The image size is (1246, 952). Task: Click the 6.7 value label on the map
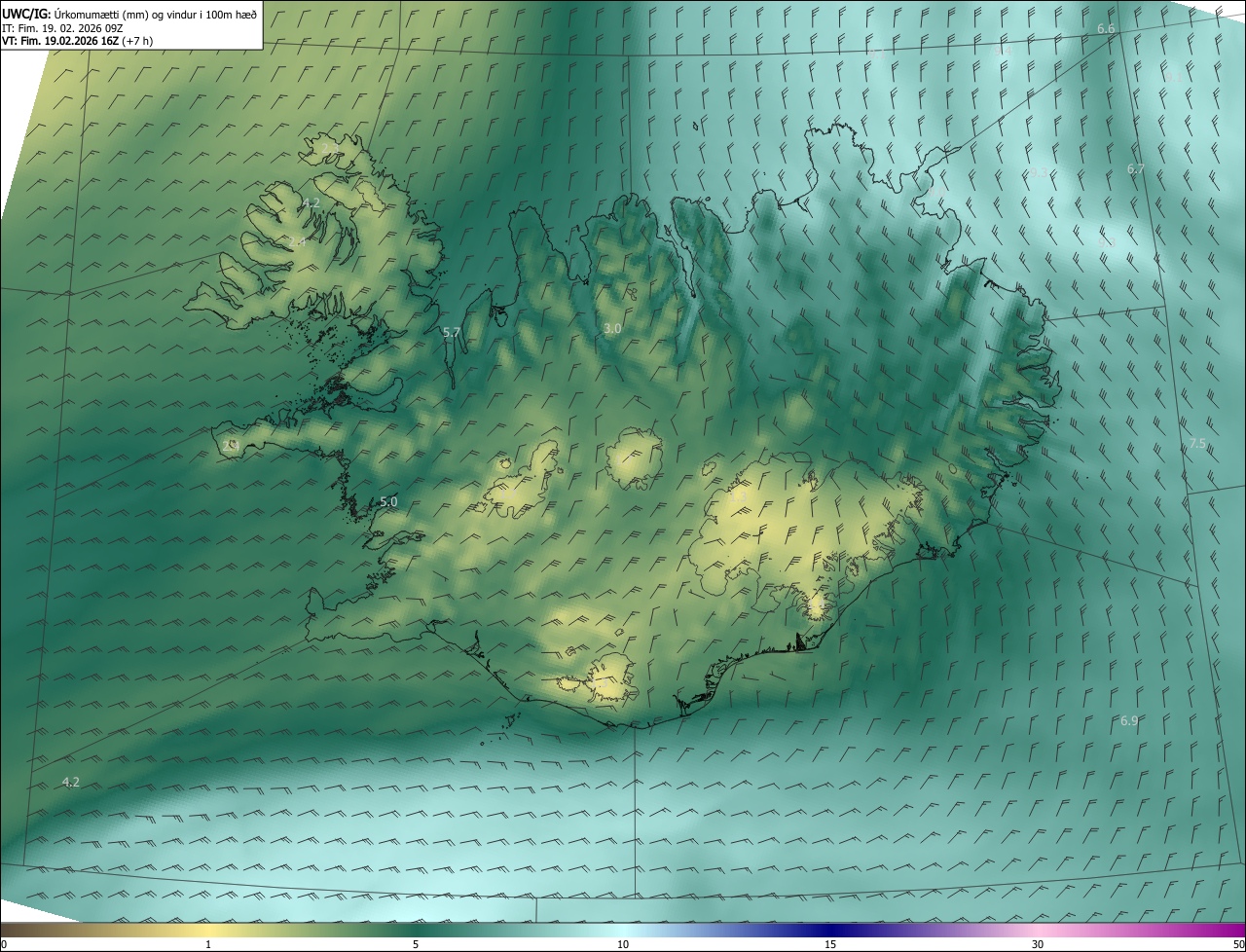pyautogui.click(x=1136, y=169)
